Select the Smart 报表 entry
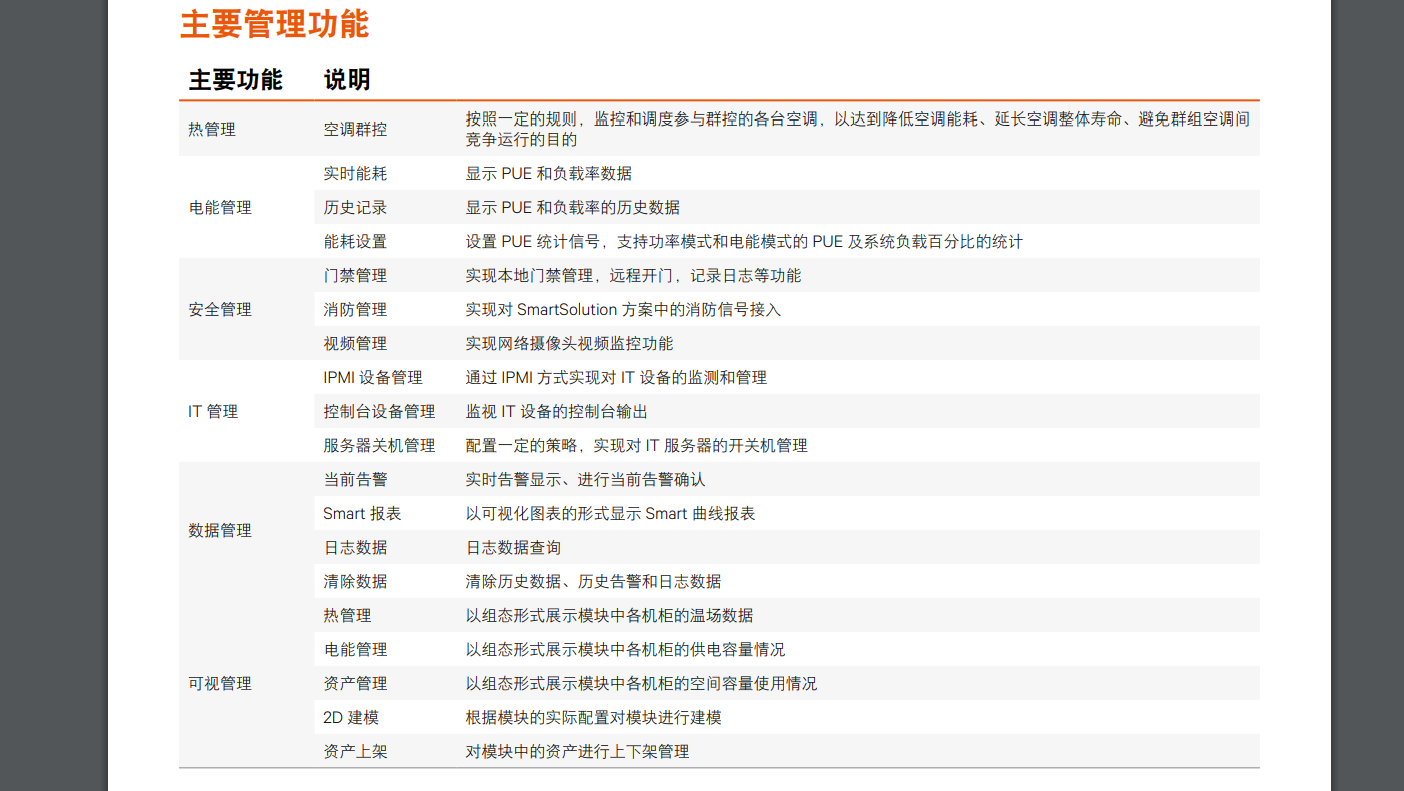1404x791 pixels. [x=362, y=513]
